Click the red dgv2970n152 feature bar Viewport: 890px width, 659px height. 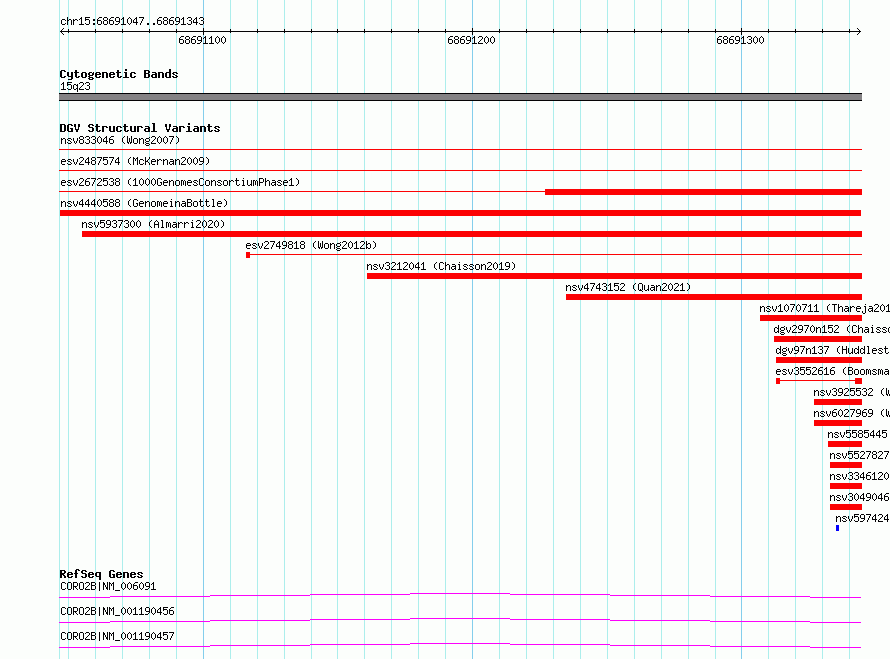818,339
